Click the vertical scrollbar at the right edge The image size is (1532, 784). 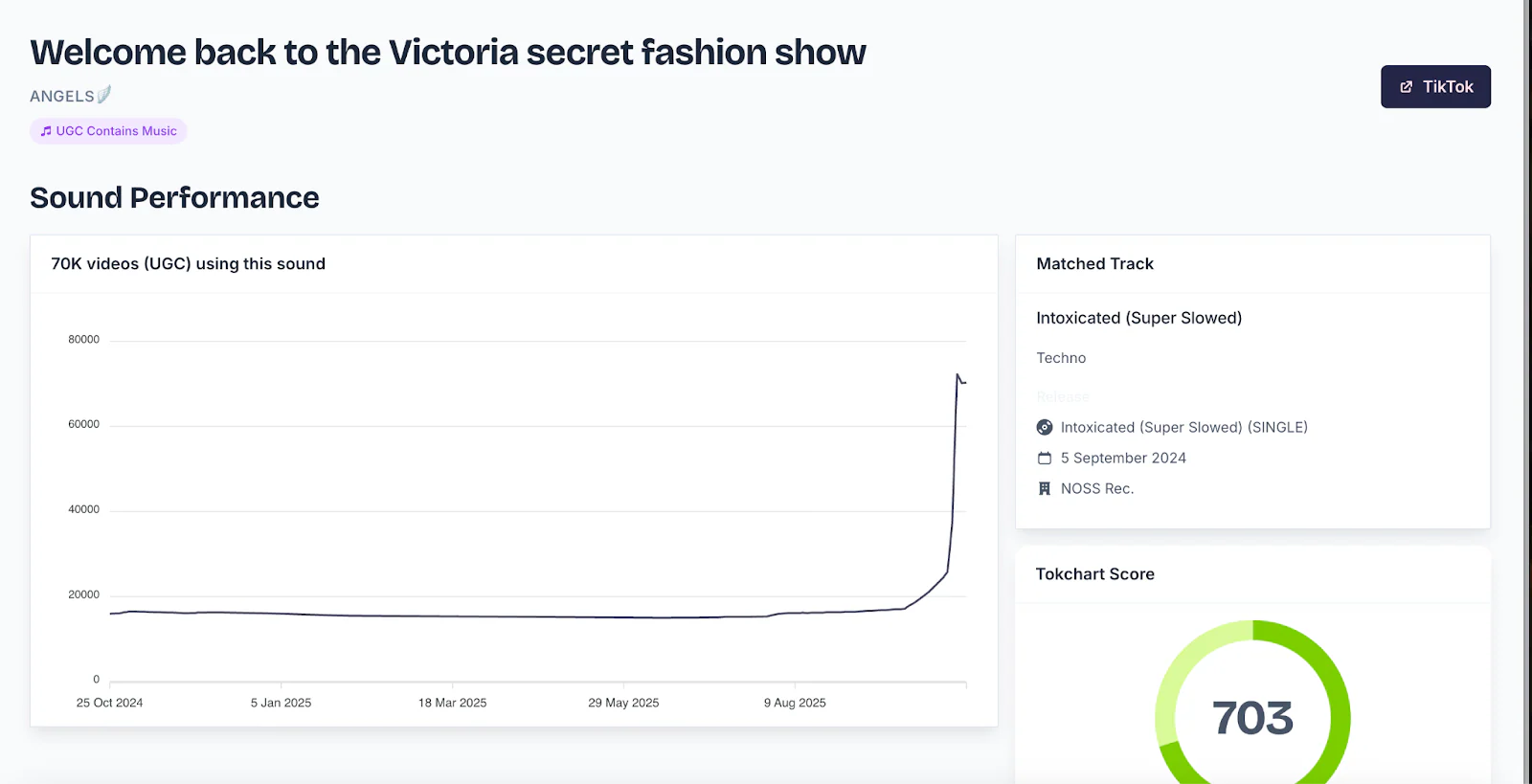tap(1528, 383)
